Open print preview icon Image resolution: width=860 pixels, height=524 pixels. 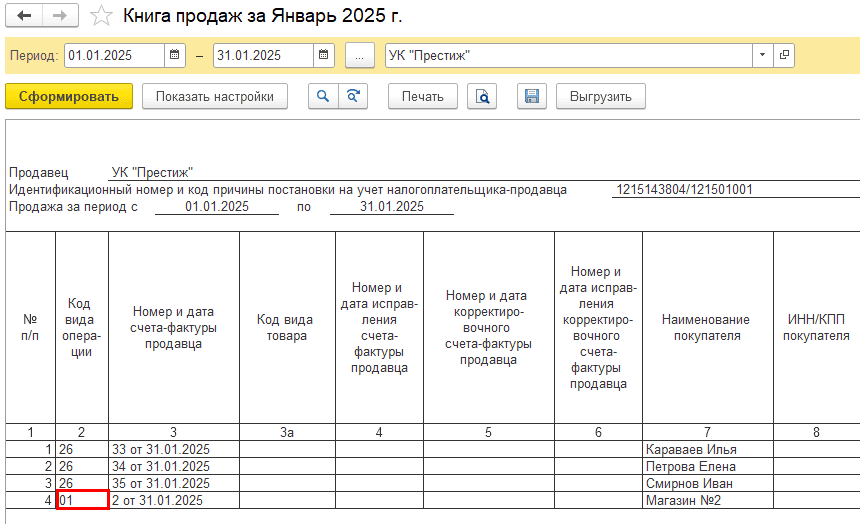point(483,96)
